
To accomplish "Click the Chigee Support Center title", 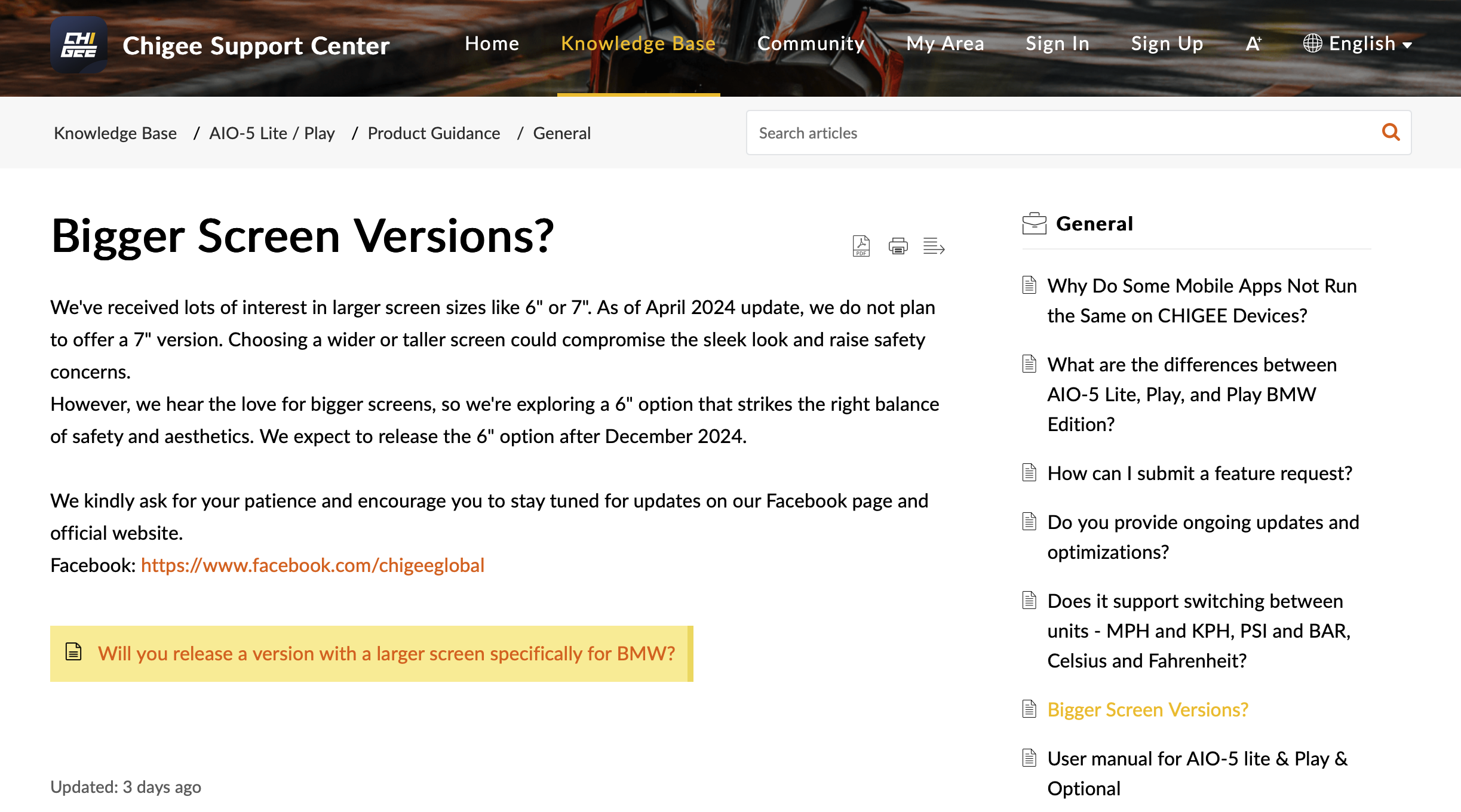I will [256, 46].
